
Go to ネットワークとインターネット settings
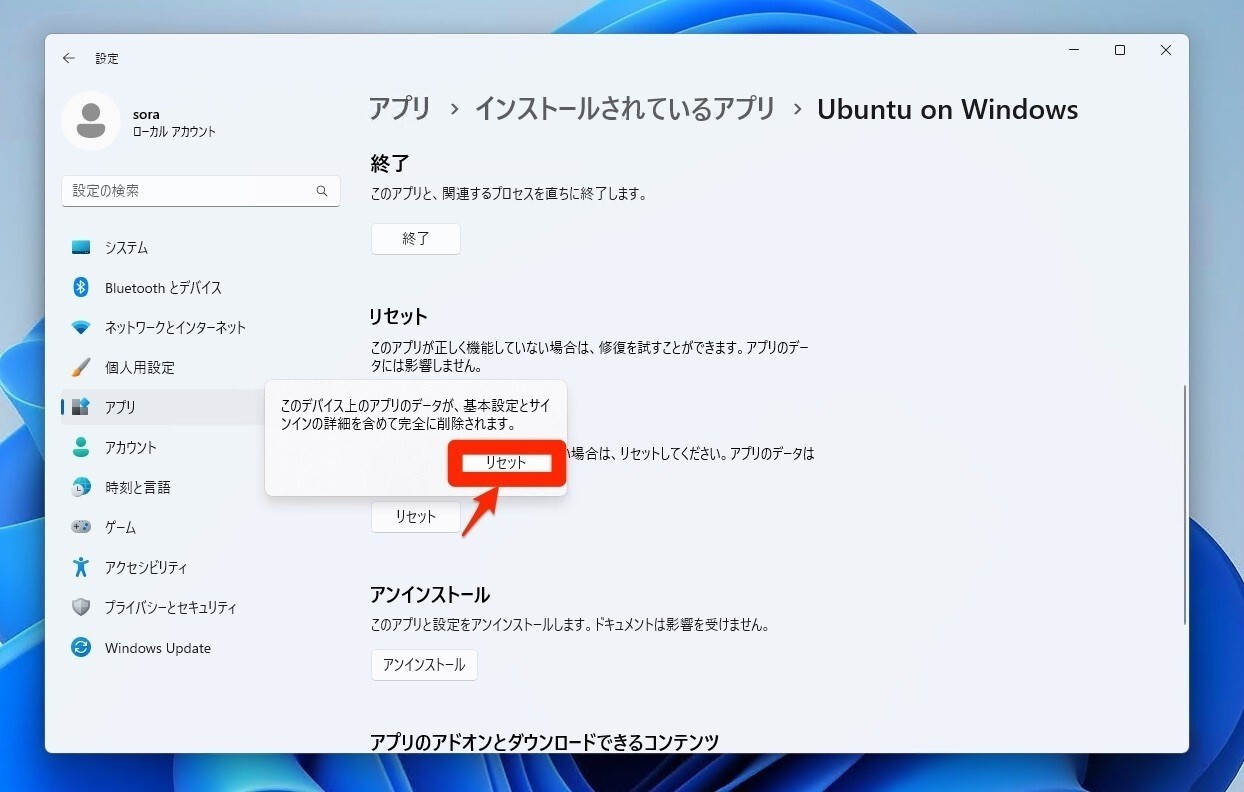coord(200,327)
